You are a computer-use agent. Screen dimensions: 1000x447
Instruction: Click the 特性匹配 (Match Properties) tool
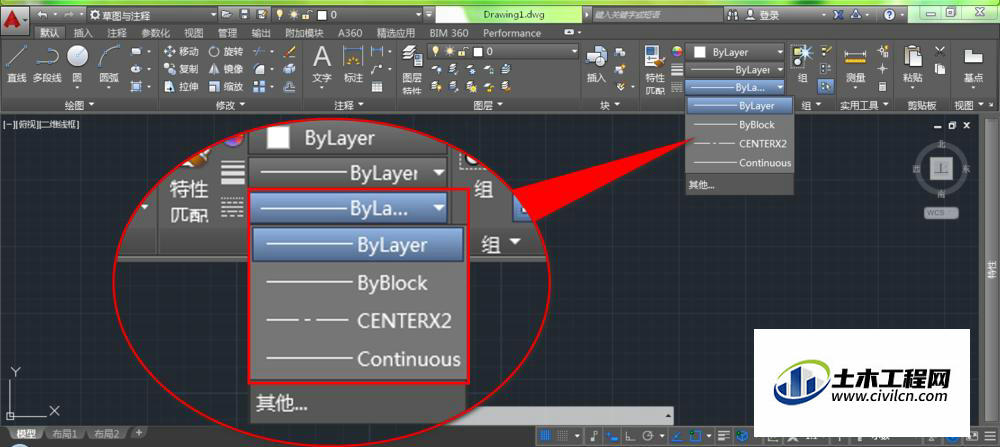(654, 70)
